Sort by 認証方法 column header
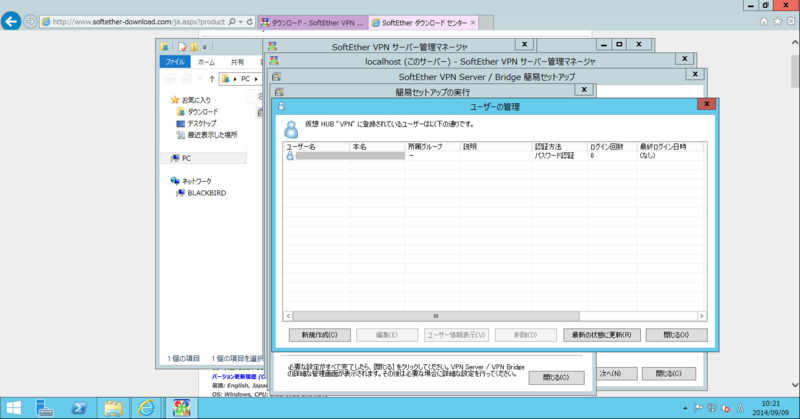800x419 pixels. 560,146
